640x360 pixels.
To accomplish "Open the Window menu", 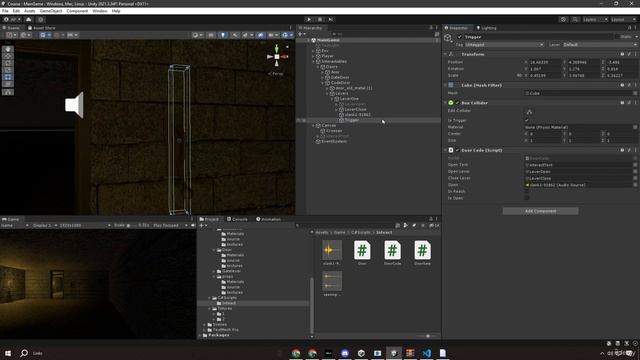I will [100, 11].
